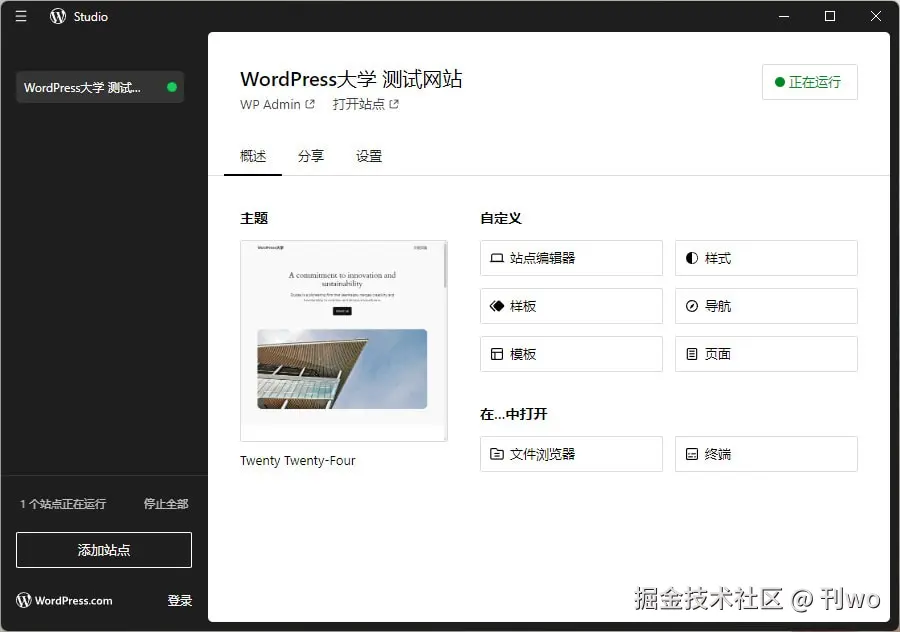The width and height of the screenshot is (900, 632).
Task: Click 停止全部 to stop all sites
Action: (x=166, y=504)
